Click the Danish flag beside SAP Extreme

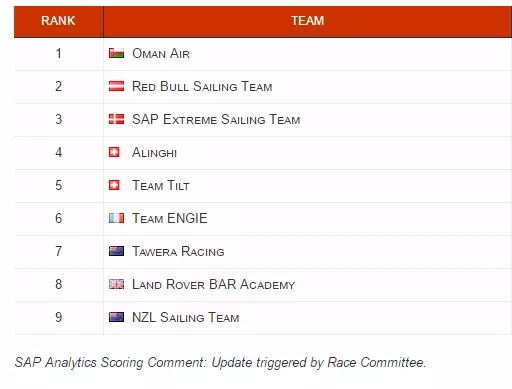(116, 119)
